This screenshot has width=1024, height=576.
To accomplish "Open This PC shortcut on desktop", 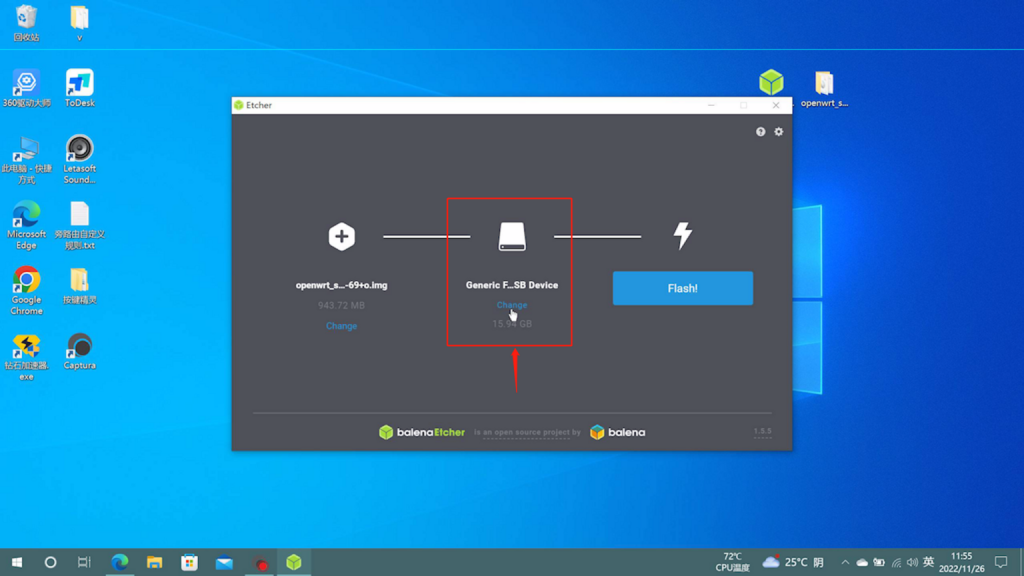I will point(26,160).
